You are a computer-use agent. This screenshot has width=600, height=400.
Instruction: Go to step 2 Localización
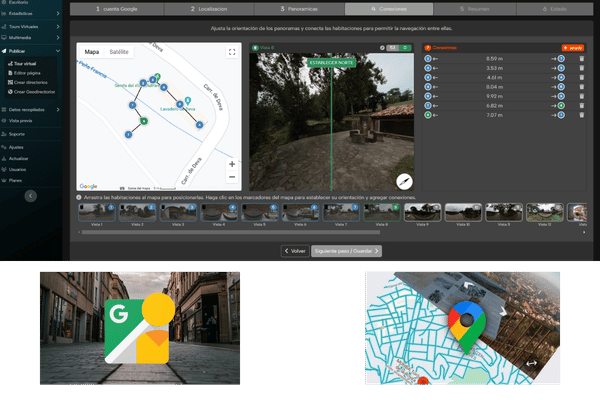209,9
